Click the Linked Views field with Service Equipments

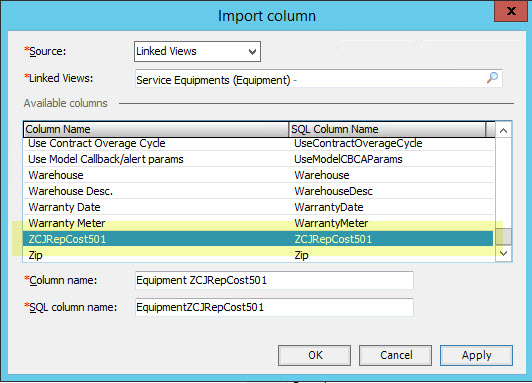[318, 79]
